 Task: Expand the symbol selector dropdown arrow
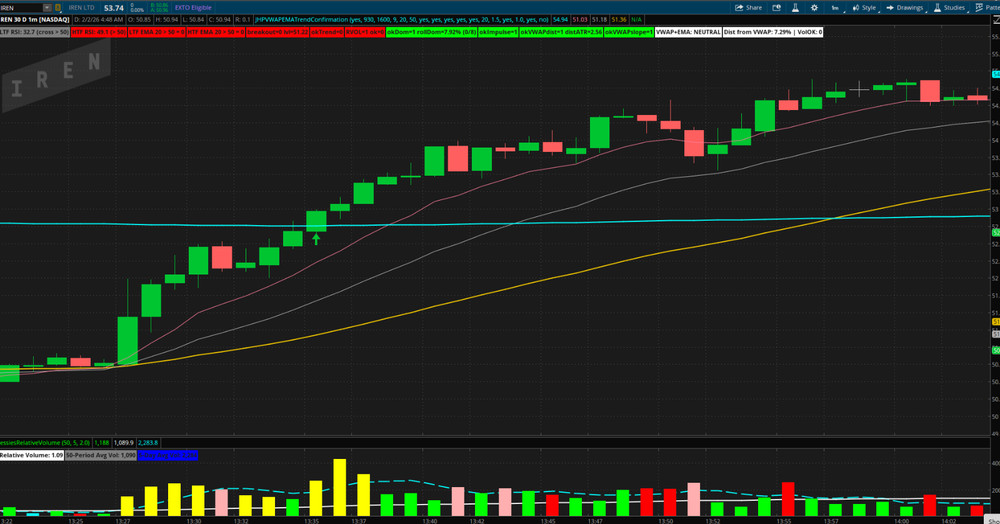47,8
